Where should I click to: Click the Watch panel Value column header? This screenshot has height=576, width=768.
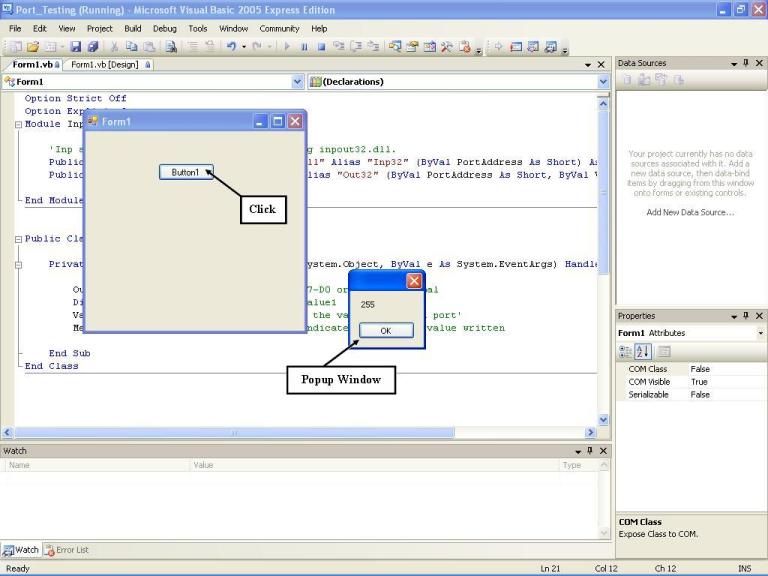coord(375,465)
